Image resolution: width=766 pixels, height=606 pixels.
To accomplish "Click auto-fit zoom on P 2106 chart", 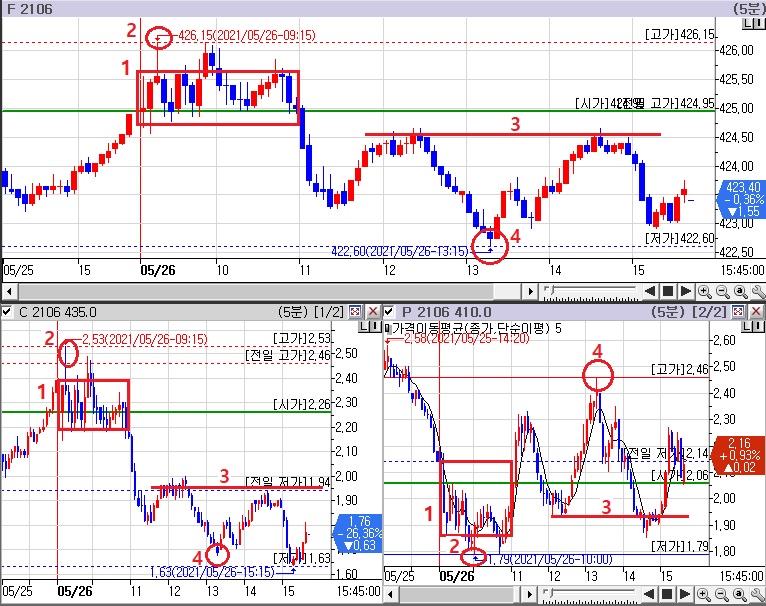I will [741, 594].
